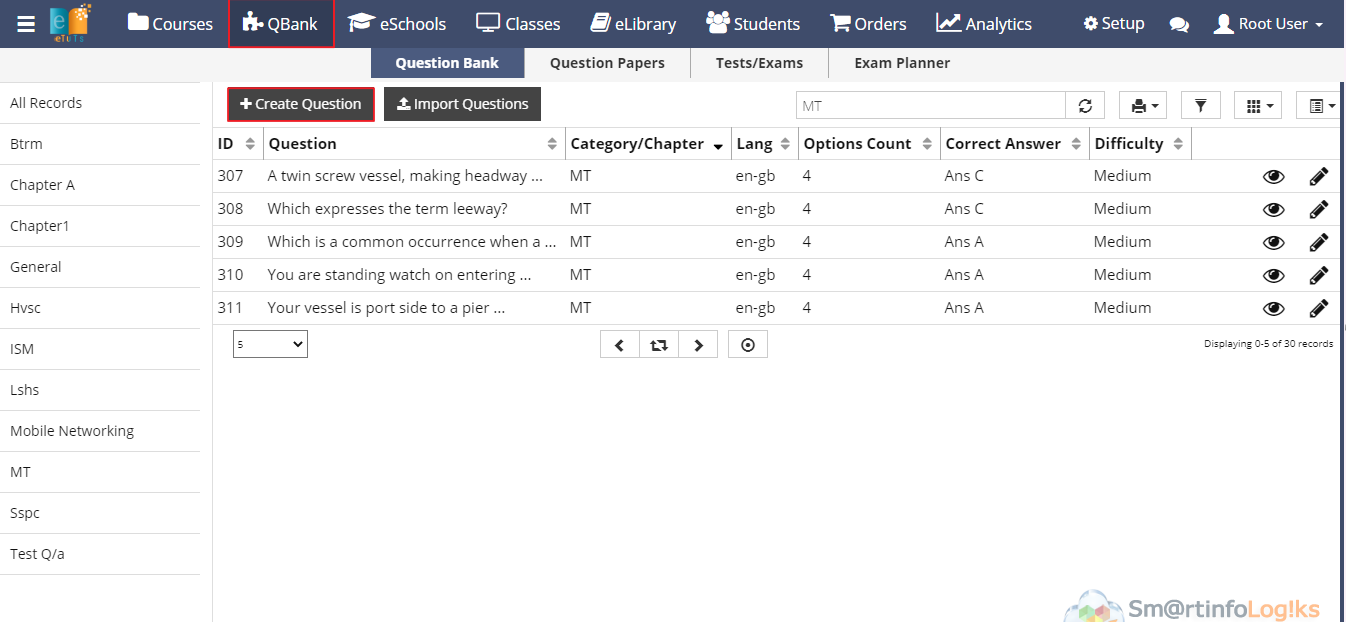Image resolution: width=1346 pixels, height=622 pixels.
Task: Sort by the Difficulty column
Action: click(x=1140, y=144)
